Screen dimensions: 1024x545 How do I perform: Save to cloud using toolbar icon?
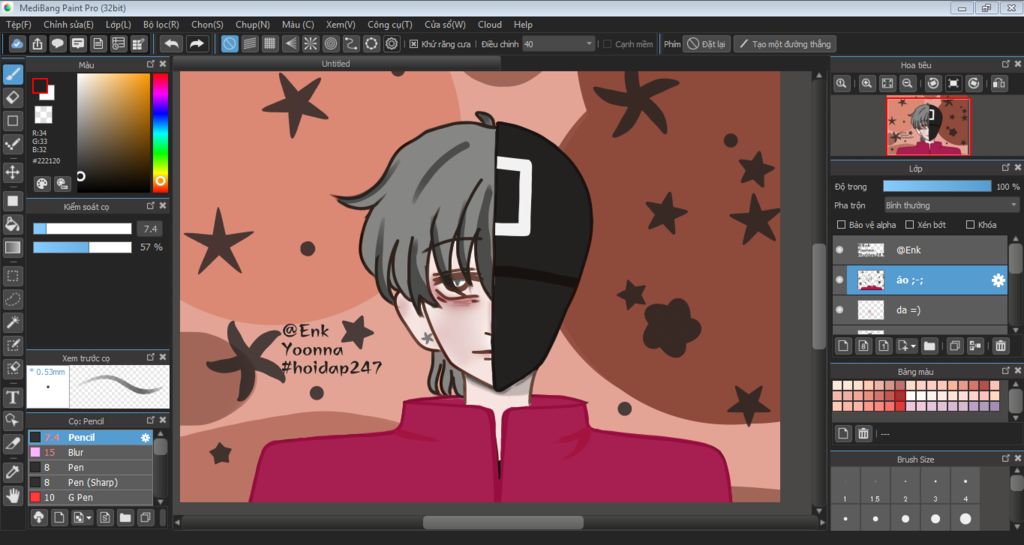point(16,44)
